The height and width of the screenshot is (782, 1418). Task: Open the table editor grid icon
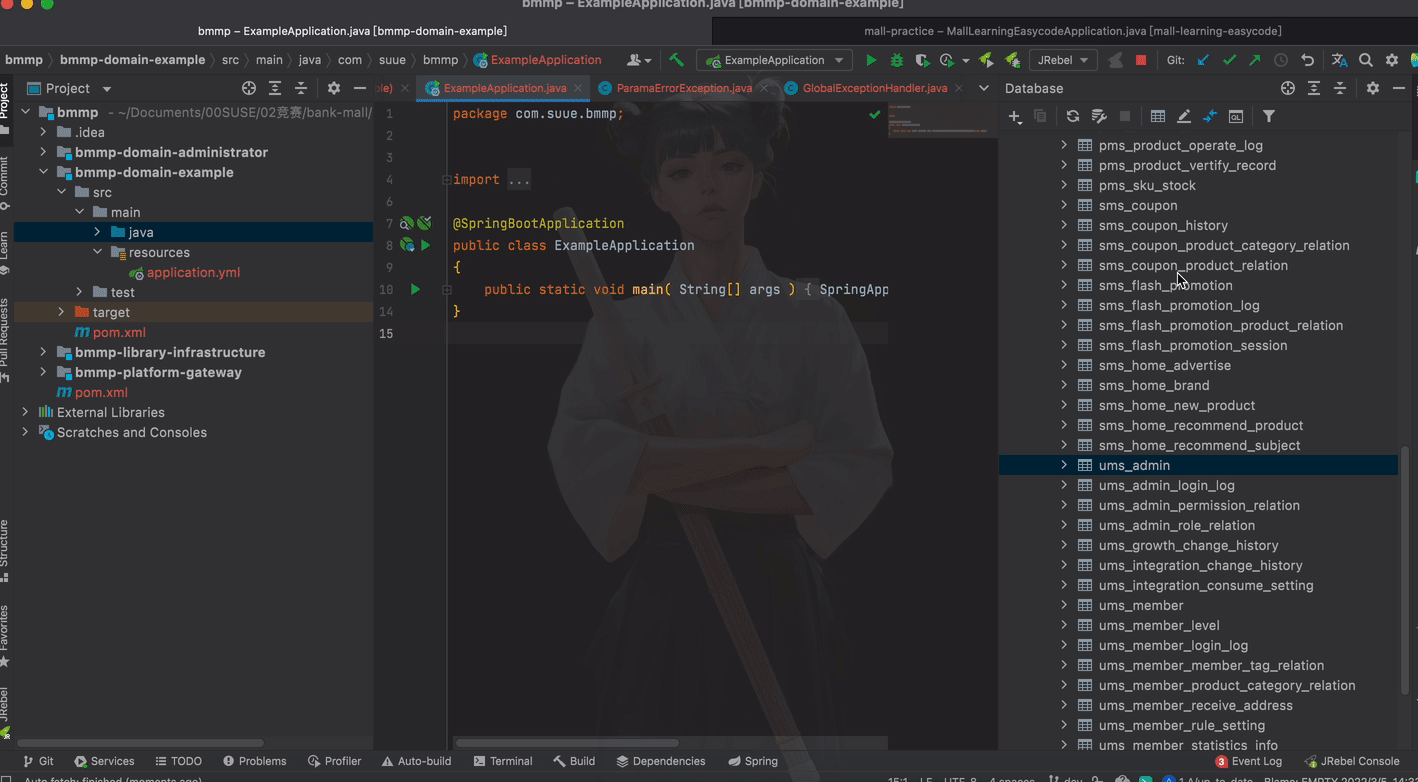coord(1158,117)
